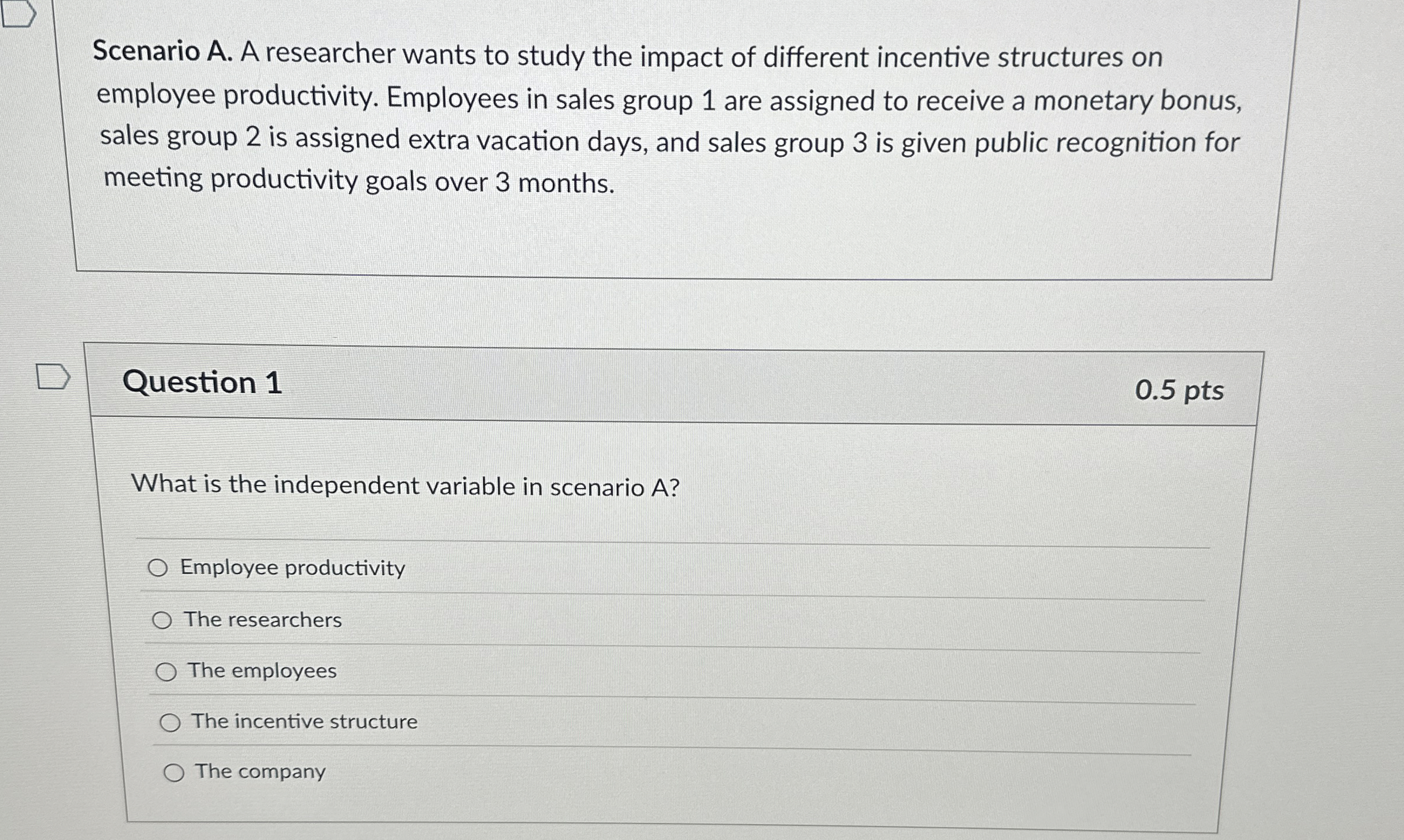Click the 'Employee productivity' answer label text
Viewport: 1404px width, 840px height.
[292, 568]
